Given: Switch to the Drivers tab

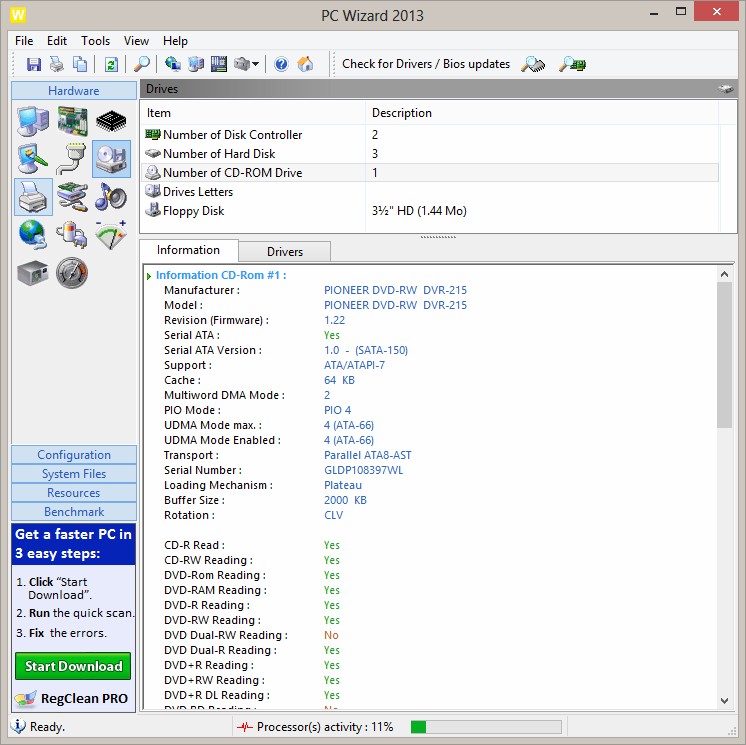Looking at the screenshot, I should (x=285, y=252).
